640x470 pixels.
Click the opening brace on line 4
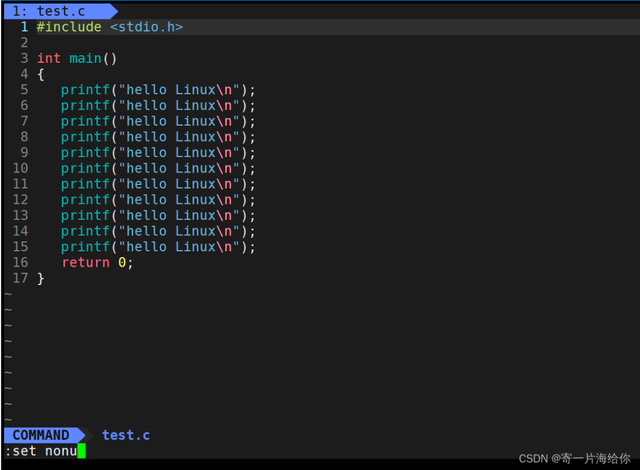coord(40,74)
